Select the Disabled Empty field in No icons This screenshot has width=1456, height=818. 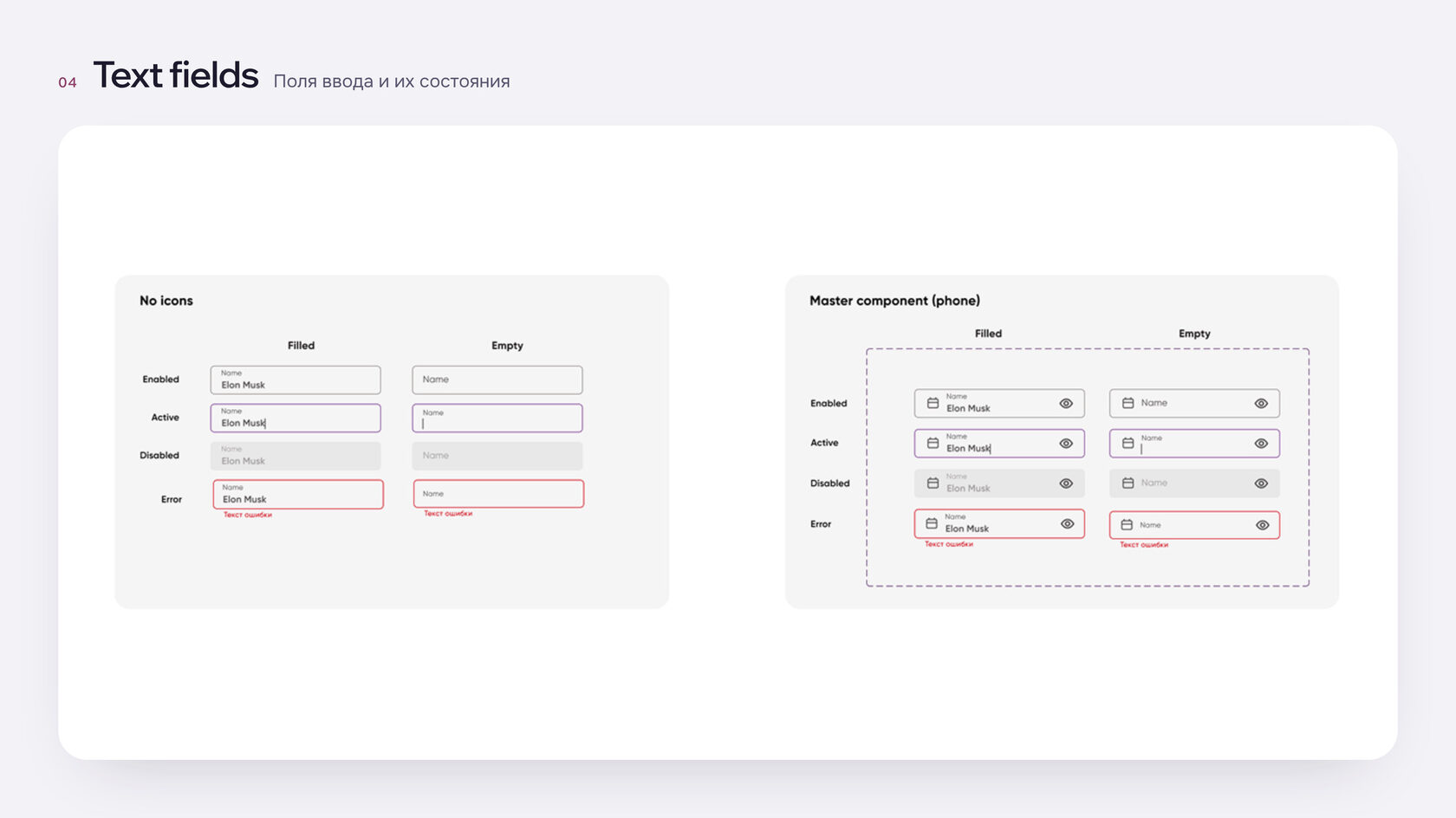pyautogui.click(x=497, y=456)
